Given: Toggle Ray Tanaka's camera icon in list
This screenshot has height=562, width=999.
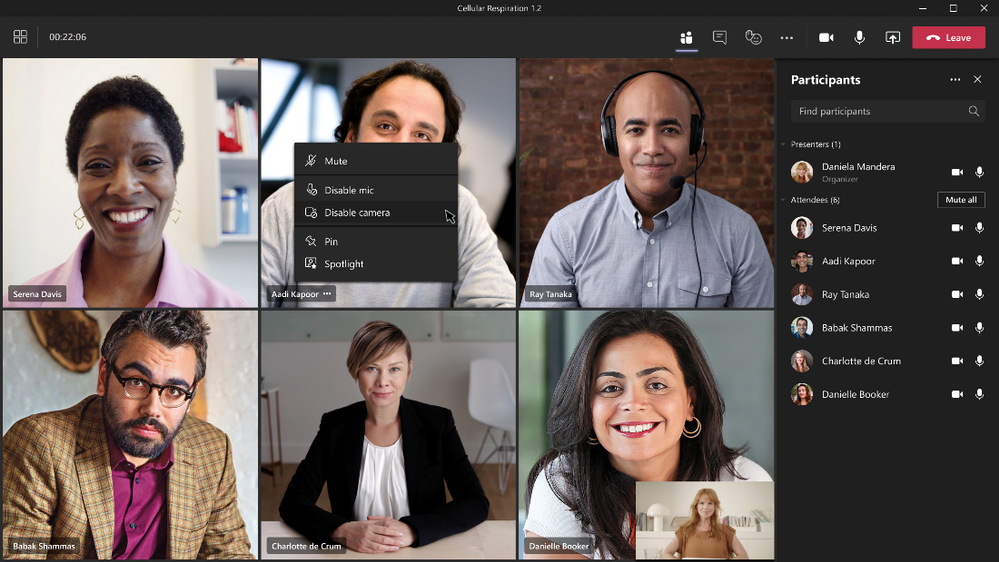Looking at the screenshot, I should [x=957, y=294].
